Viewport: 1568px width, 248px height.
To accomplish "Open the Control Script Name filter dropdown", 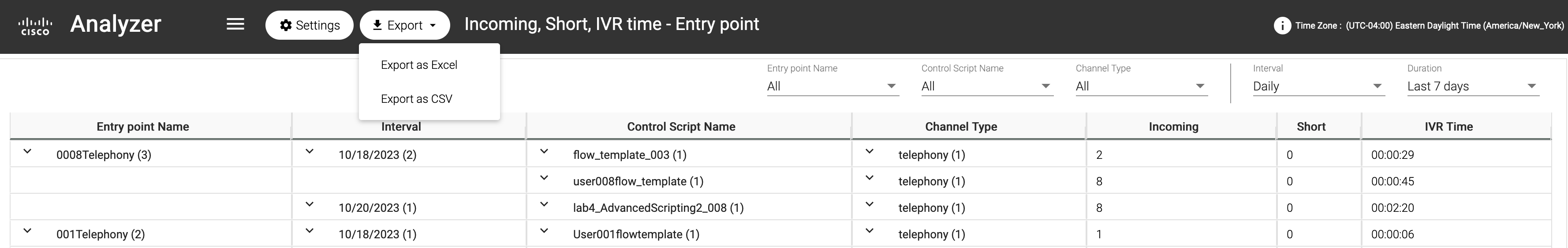I will click(987, 86).
